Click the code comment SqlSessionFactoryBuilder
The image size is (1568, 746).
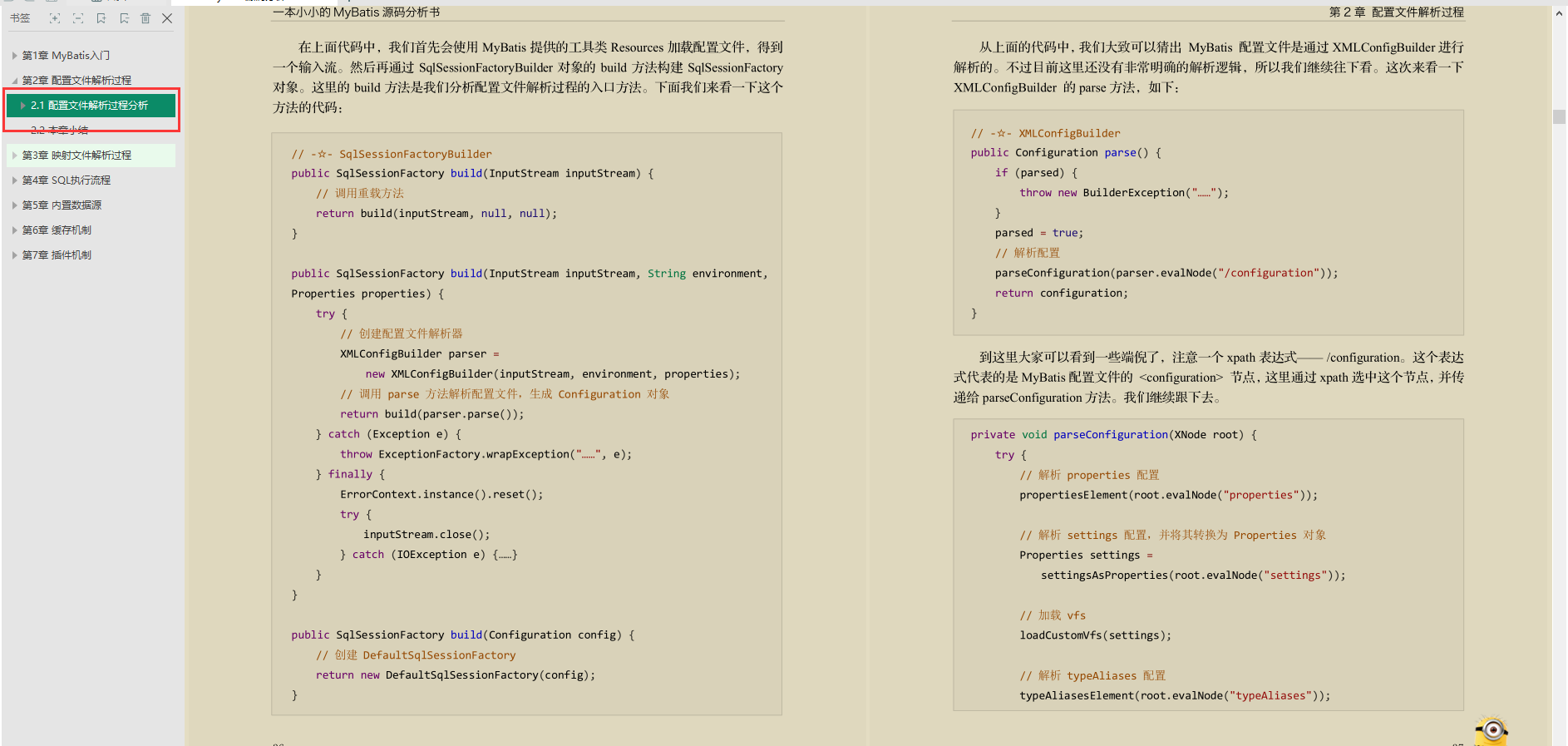(392, 154)
